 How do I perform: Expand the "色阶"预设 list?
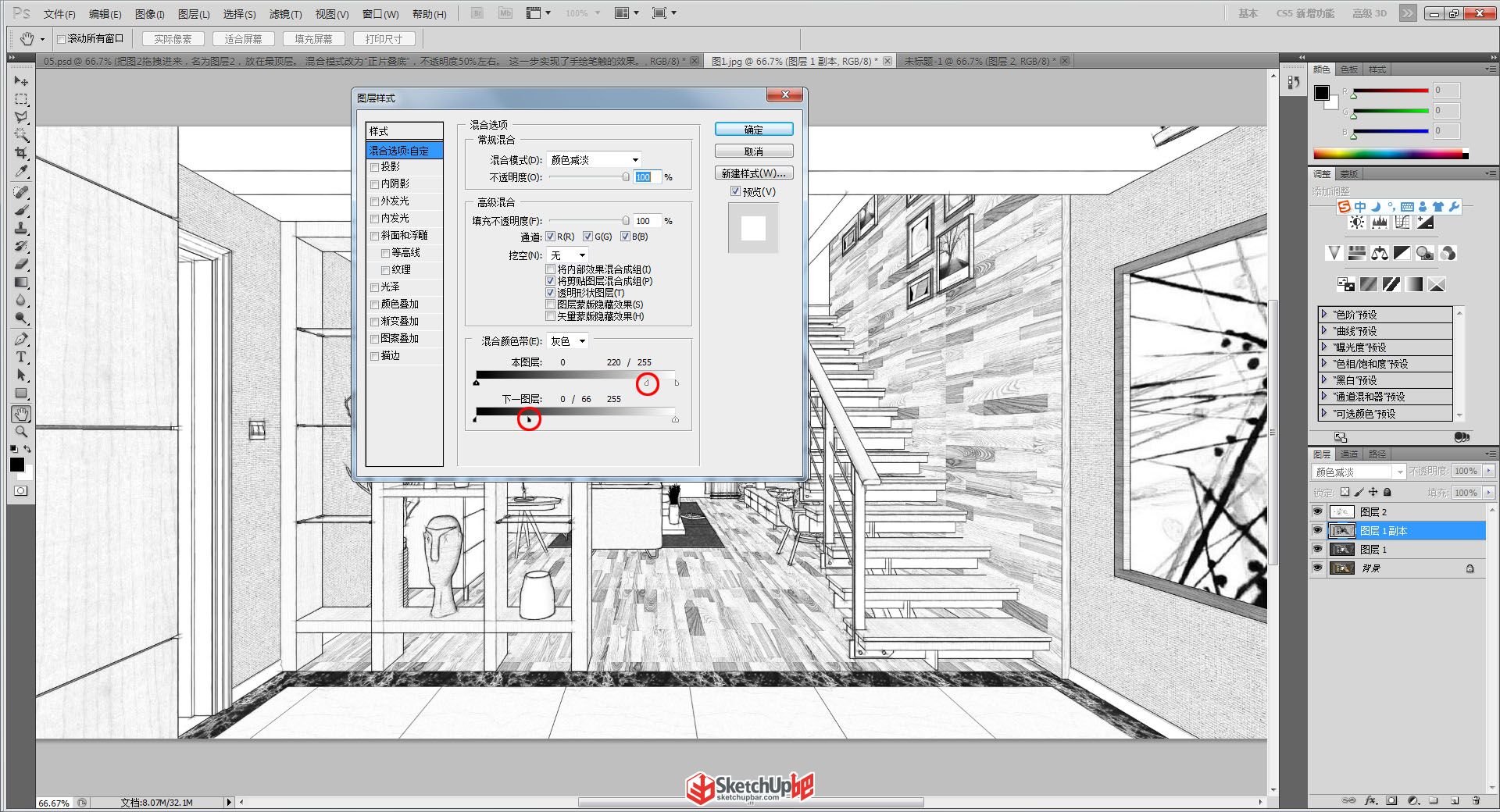[x=1324, y=314]
